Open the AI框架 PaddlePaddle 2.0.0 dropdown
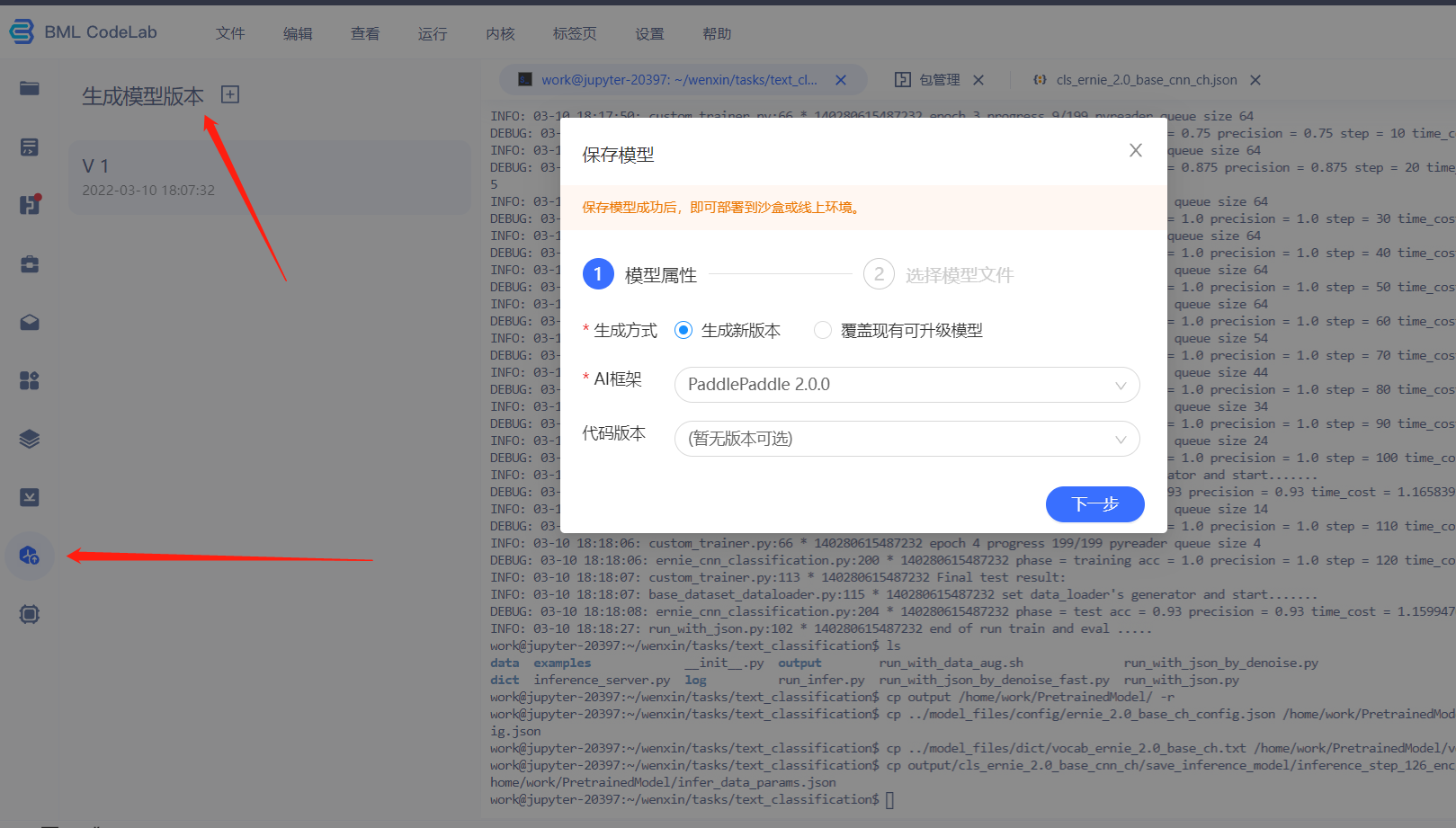 tap(907, 385)
